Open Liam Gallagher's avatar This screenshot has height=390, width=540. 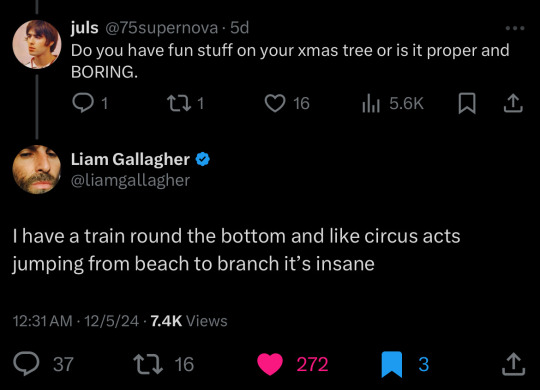37,170
